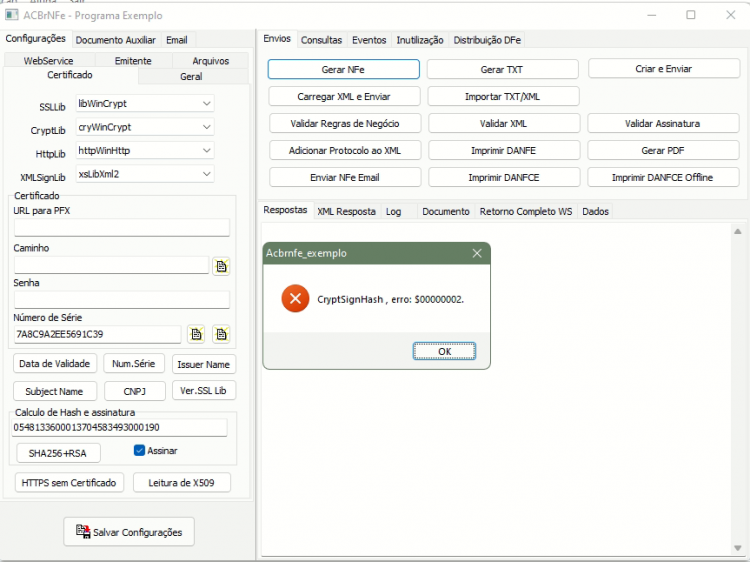
Task: Close the Acbrnfe_exemplo error dialog with X
Action: point(477,253)
